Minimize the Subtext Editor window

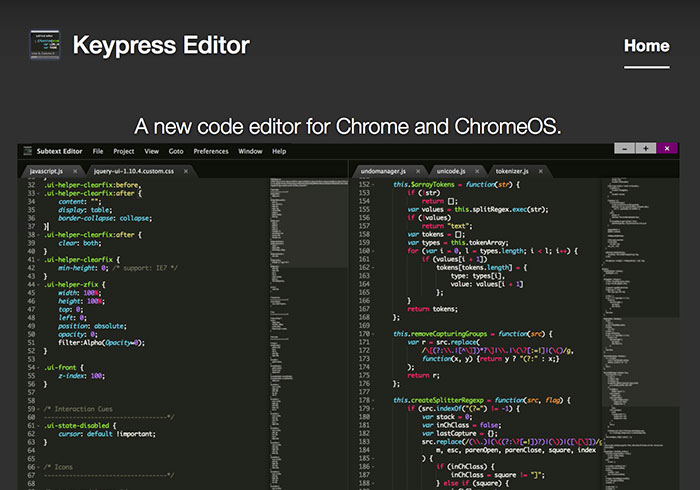tap(625, 148)
